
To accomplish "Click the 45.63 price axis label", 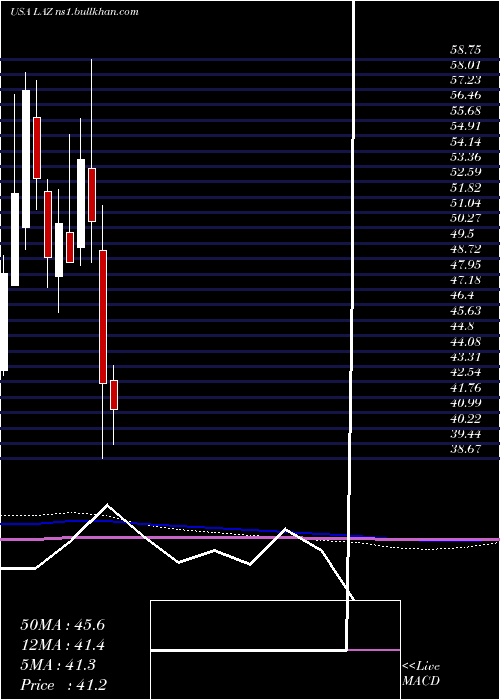I will pos(465,311).
